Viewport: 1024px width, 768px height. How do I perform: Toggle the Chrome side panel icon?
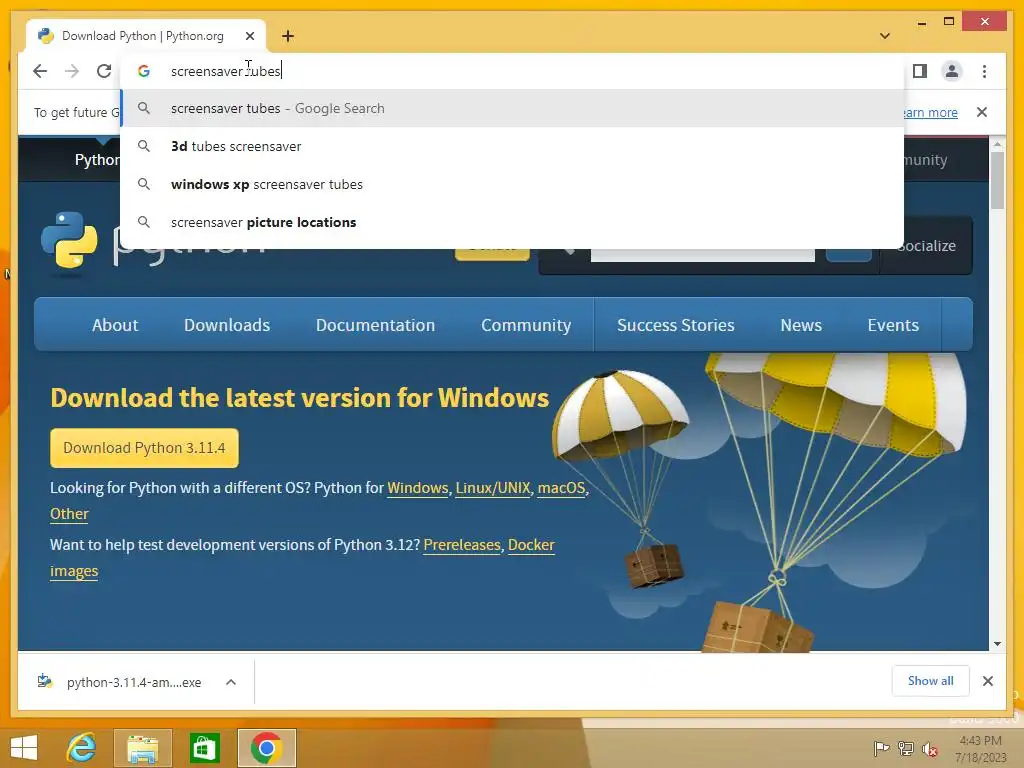(920, 71)
